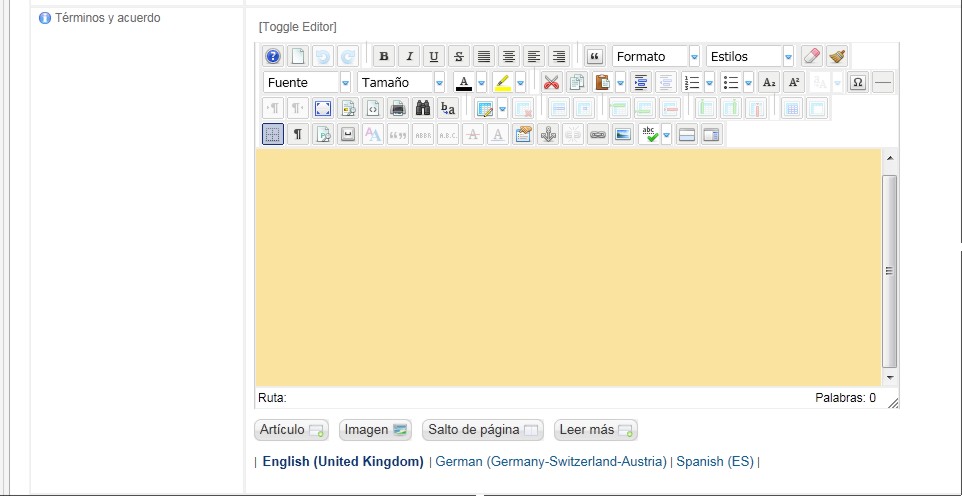Image resolution: width=962 pixels, height=496 pixels.
Task: Insert special character with the Omega icon
Action: tap(857, 83)
